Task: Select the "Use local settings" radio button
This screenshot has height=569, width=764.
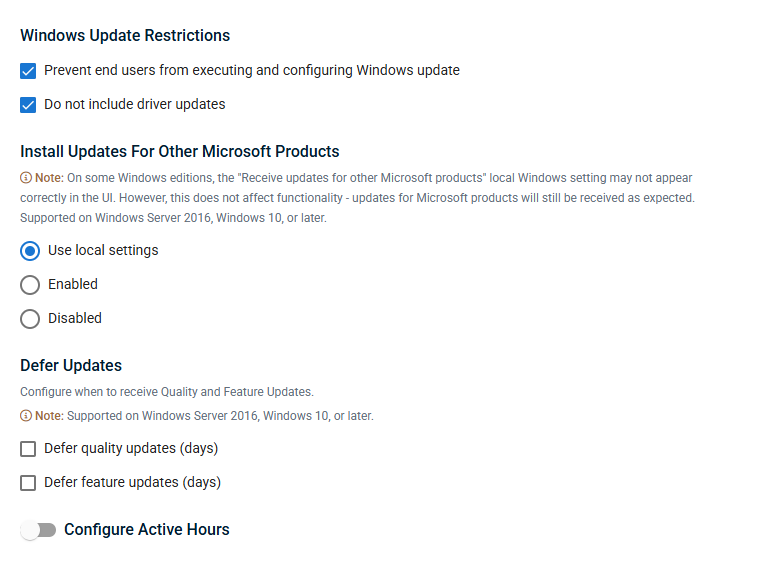Action: coord(30,251)
